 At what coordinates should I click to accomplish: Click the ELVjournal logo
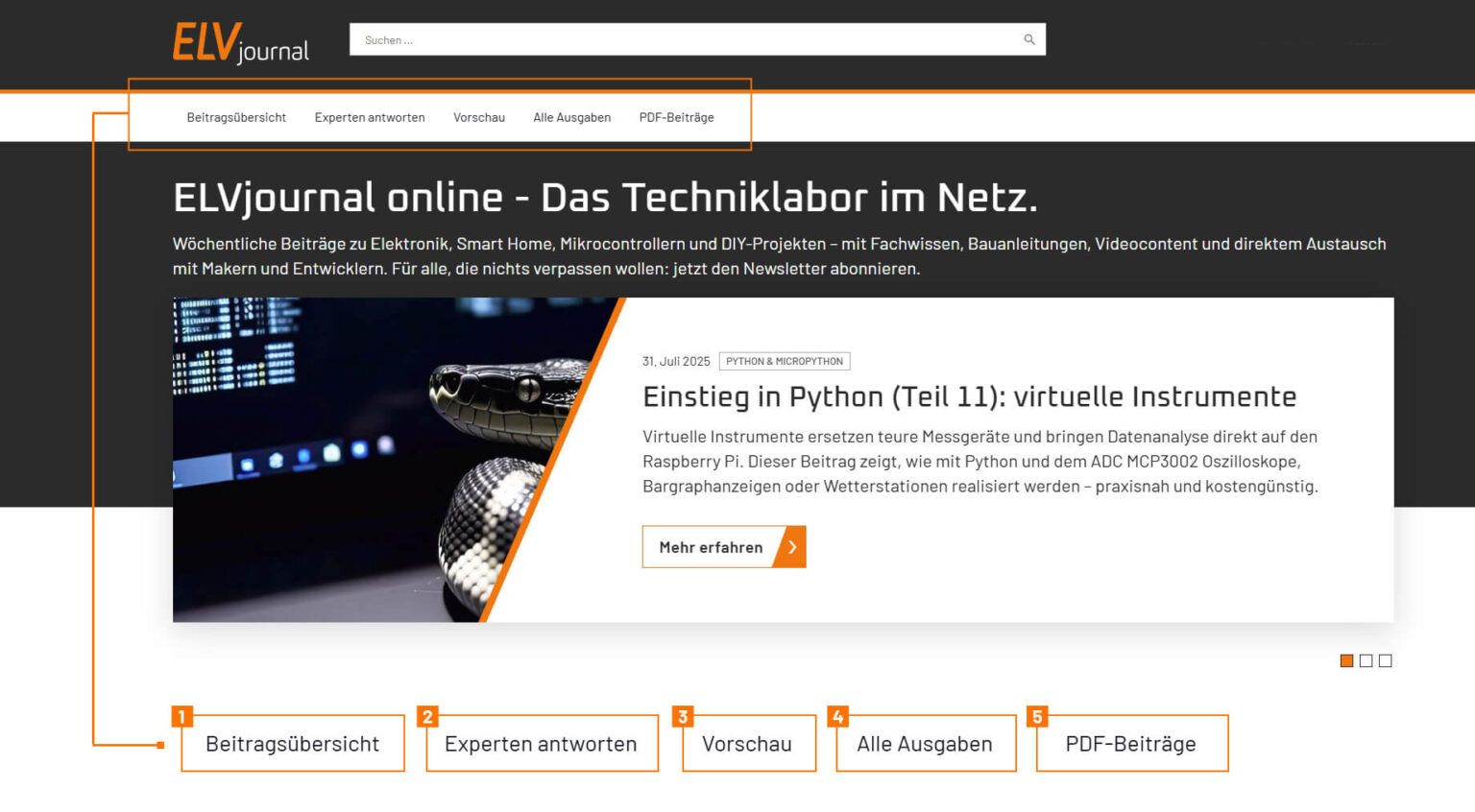238,42
